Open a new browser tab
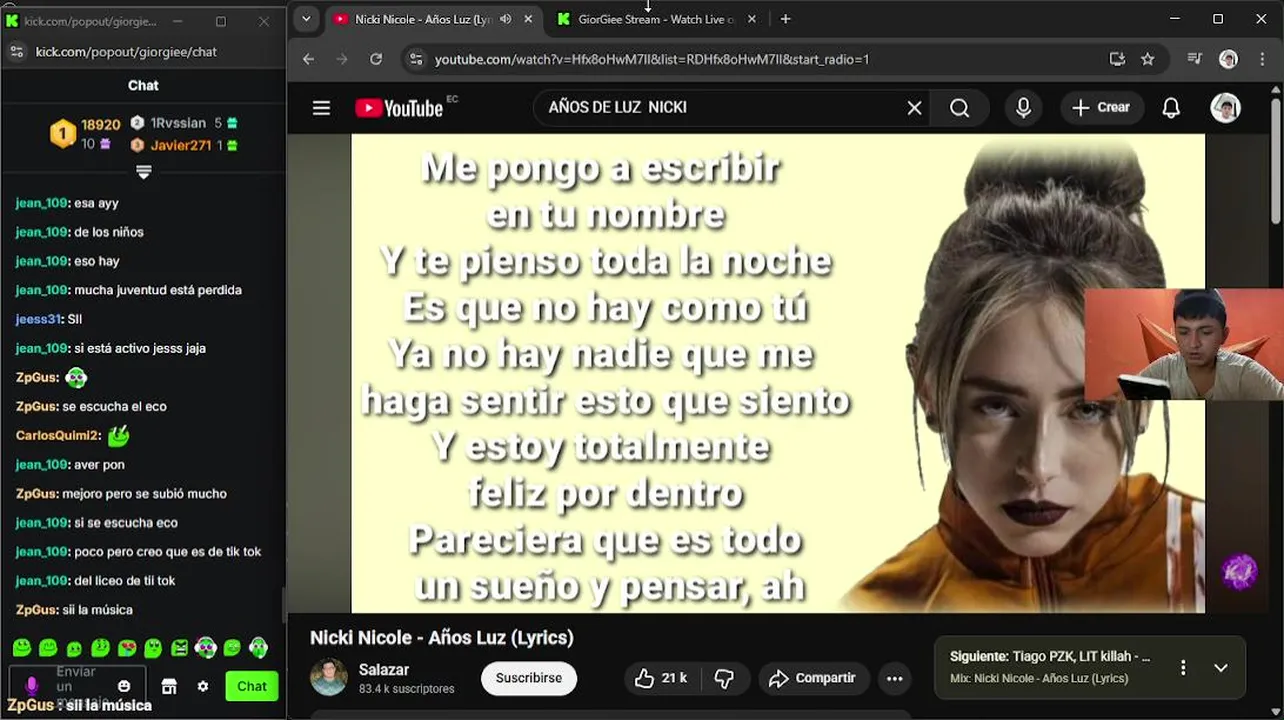This screenshot has width=1284, height=720. [785, 19]
